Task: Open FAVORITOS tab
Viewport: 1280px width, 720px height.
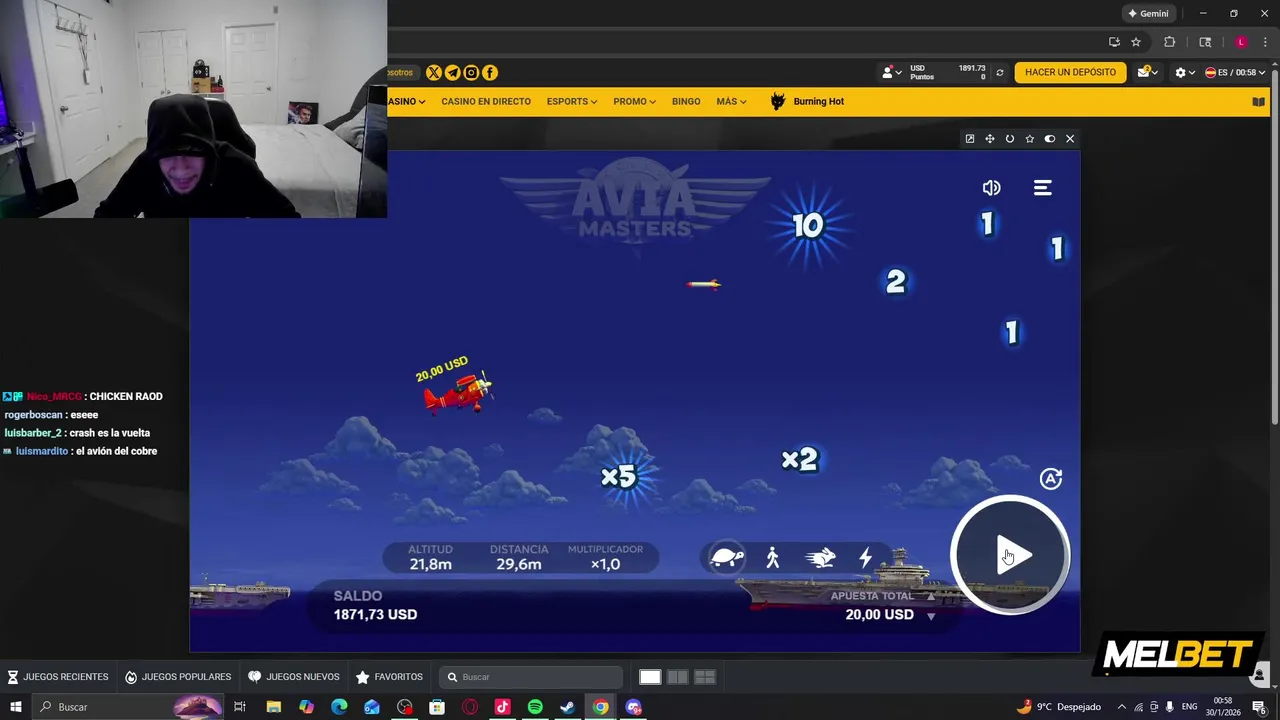Action: pos(390,677)
